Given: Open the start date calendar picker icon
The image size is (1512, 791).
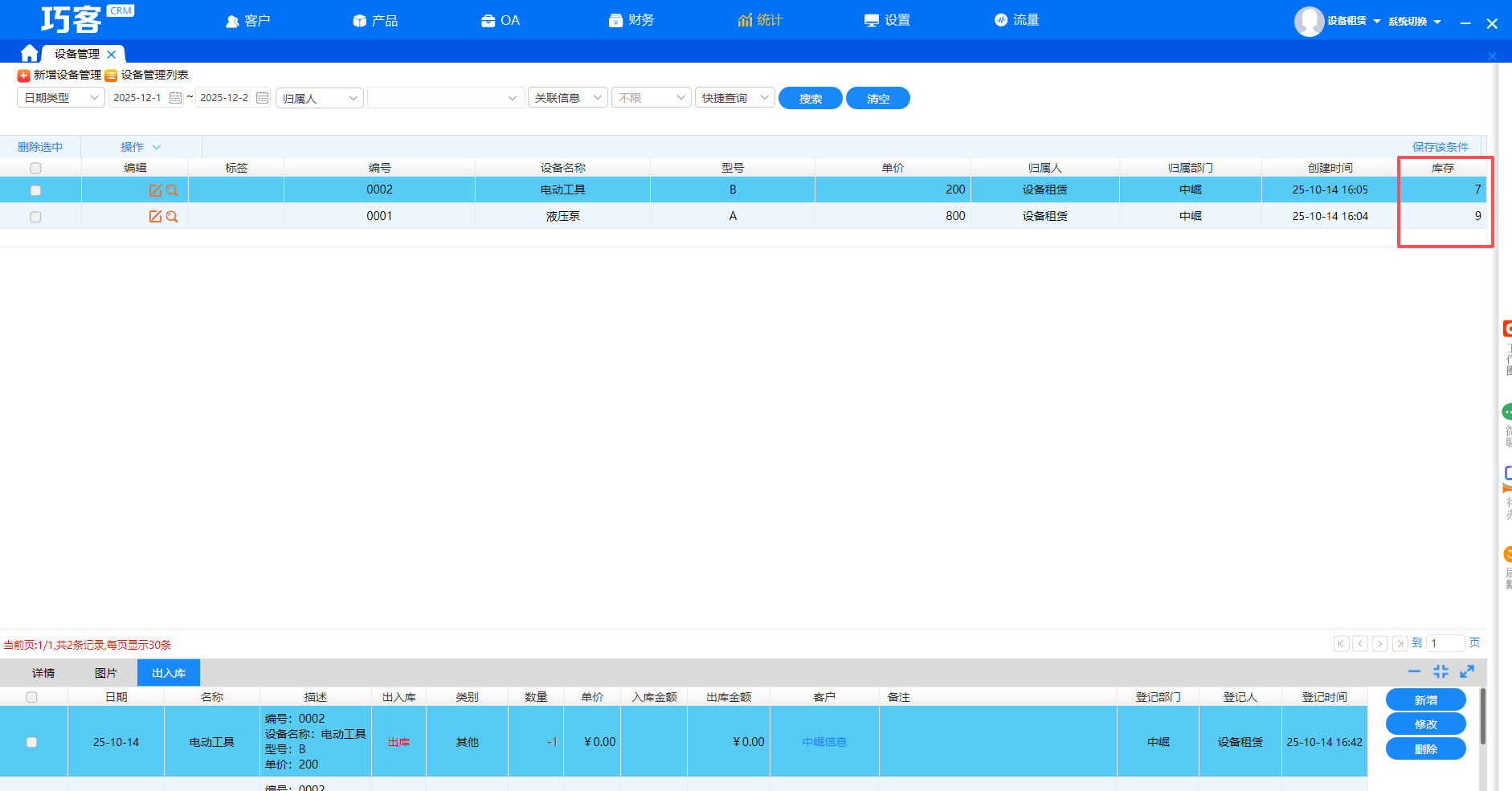Looking at the screenshot, I should click(175, 98).
